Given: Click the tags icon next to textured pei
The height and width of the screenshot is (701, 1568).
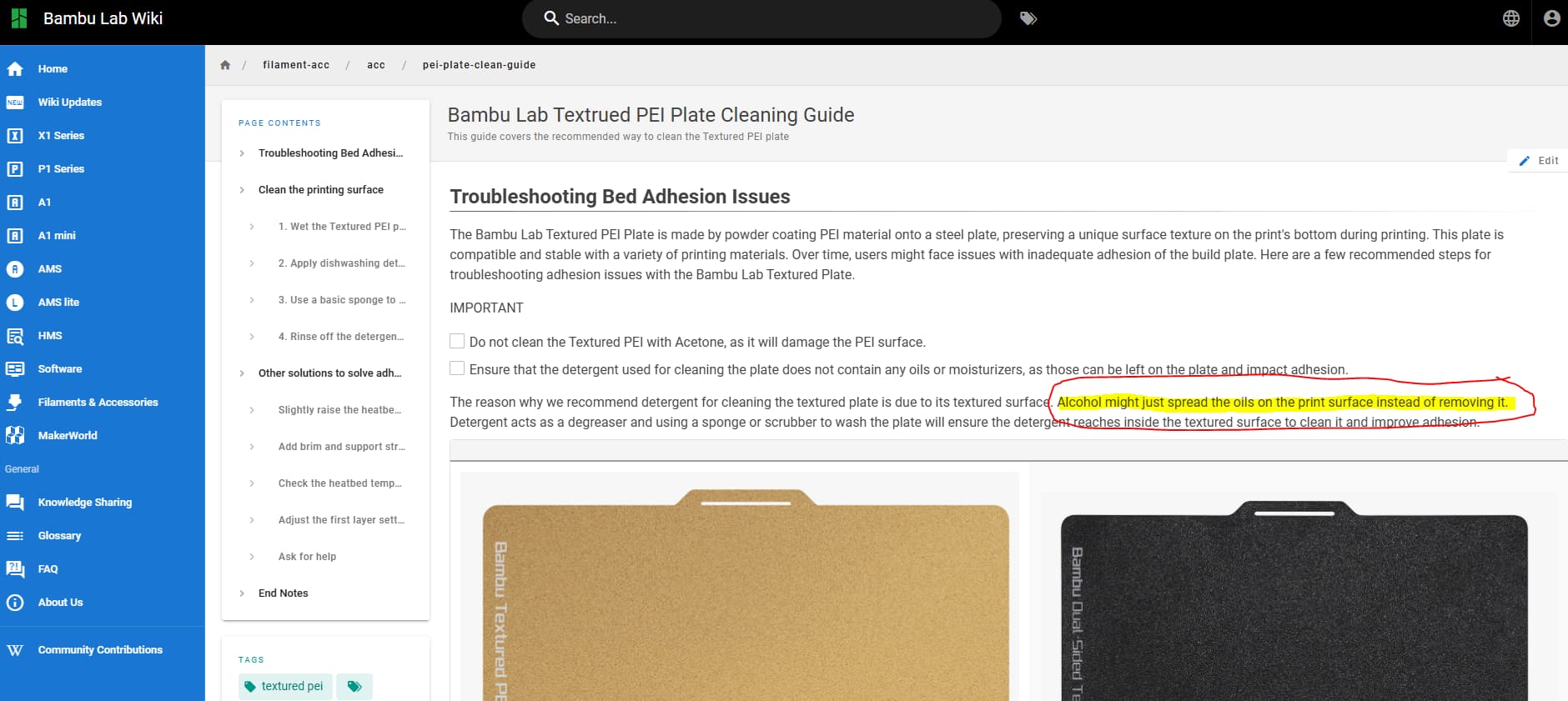Looking at the screenshot, I should tap(354, 687).
